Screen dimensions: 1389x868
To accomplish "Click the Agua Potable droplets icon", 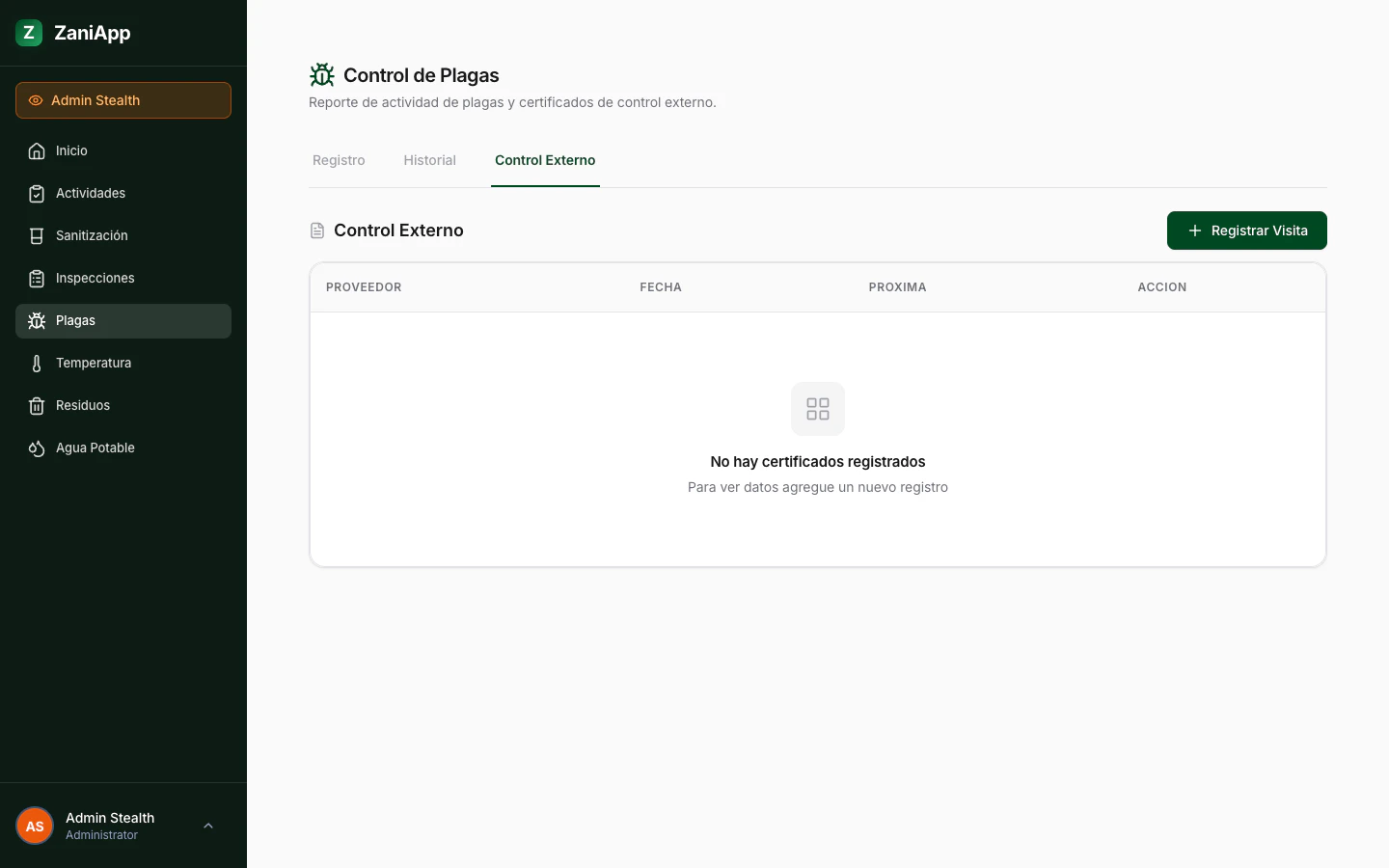I will [36, 448].
